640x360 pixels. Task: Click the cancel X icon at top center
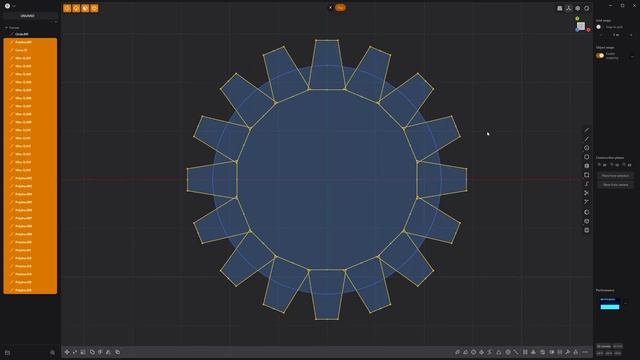331,7
